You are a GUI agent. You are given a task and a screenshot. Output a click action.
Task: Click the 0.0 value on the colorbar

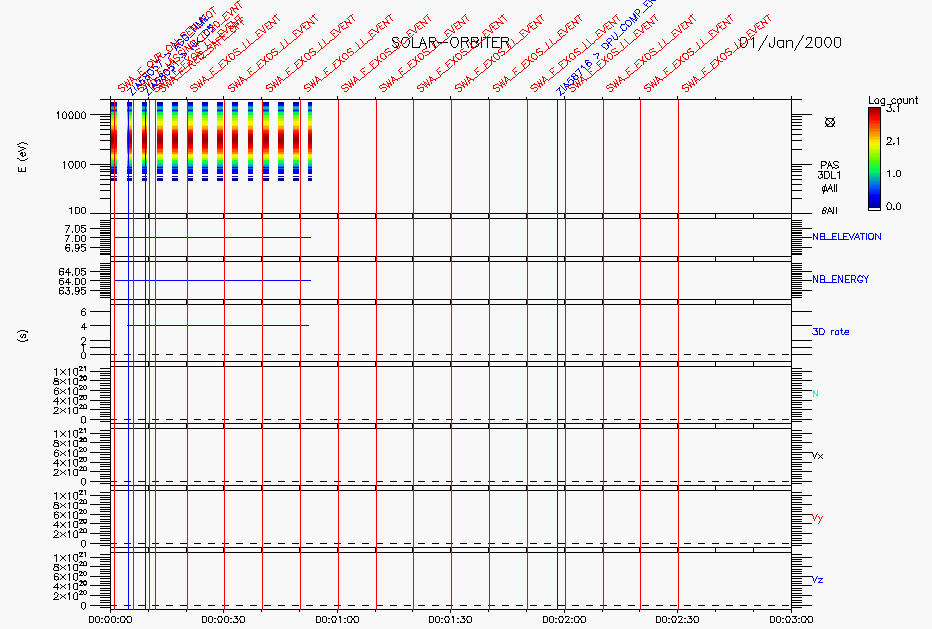click(x=893, y=206)
